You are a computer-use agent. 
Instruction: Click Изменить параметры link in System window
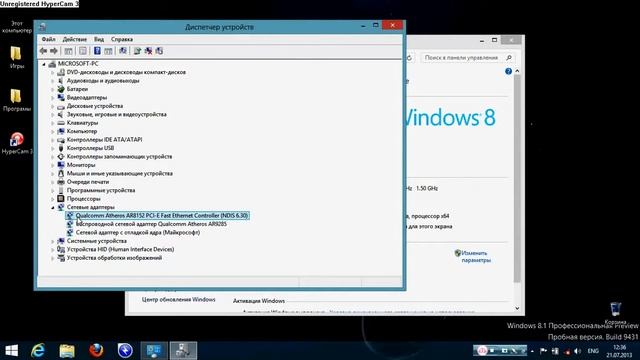coord(476,256)
